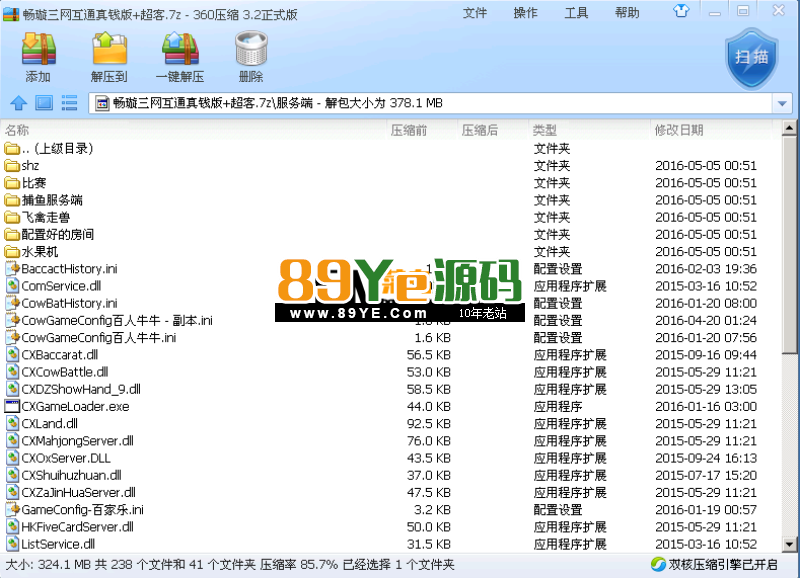
Task: Open the 工具 menu
Action: tap(576, 13)
